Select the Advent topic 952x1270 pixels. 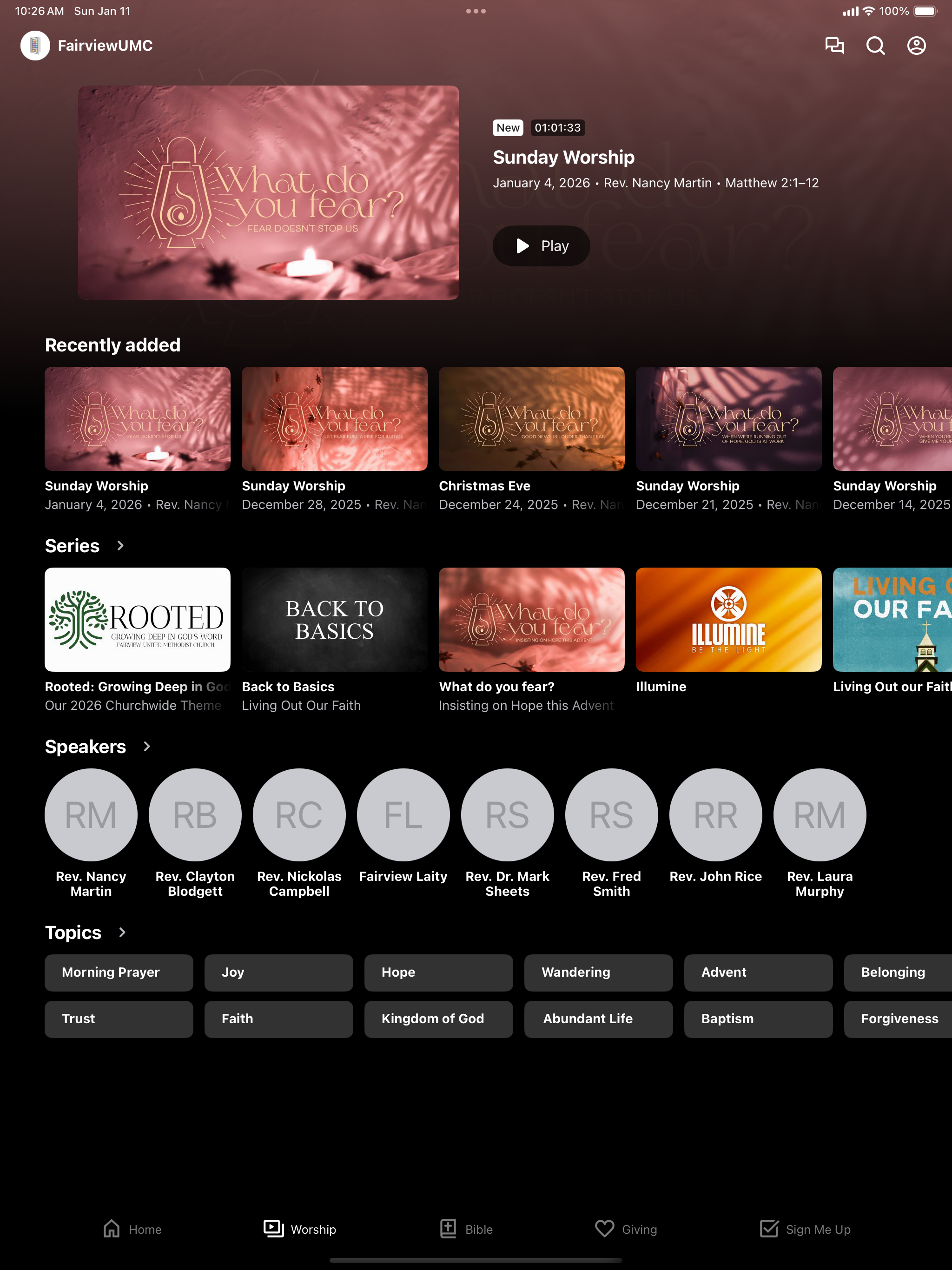coord(759,972)
